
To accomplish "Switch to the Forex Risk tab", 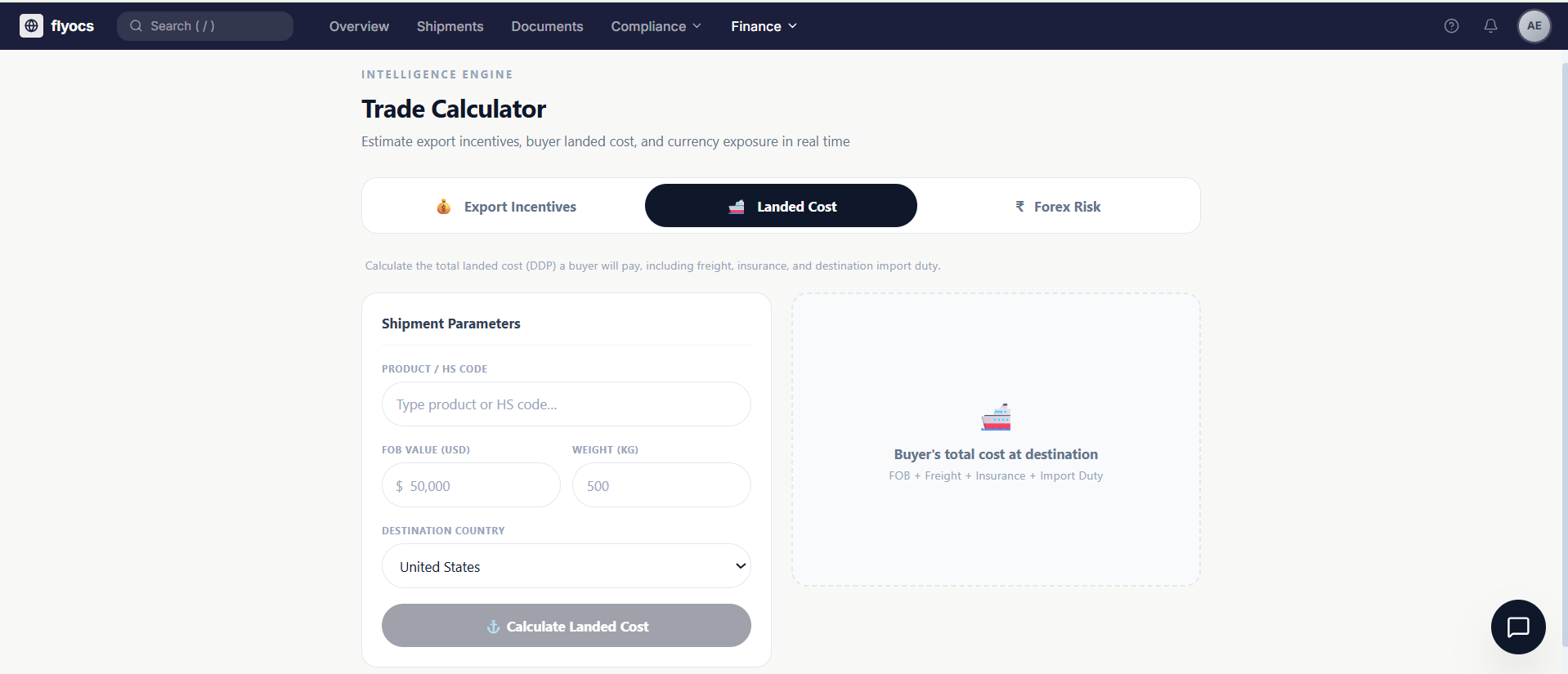I will click(1058, 207).
